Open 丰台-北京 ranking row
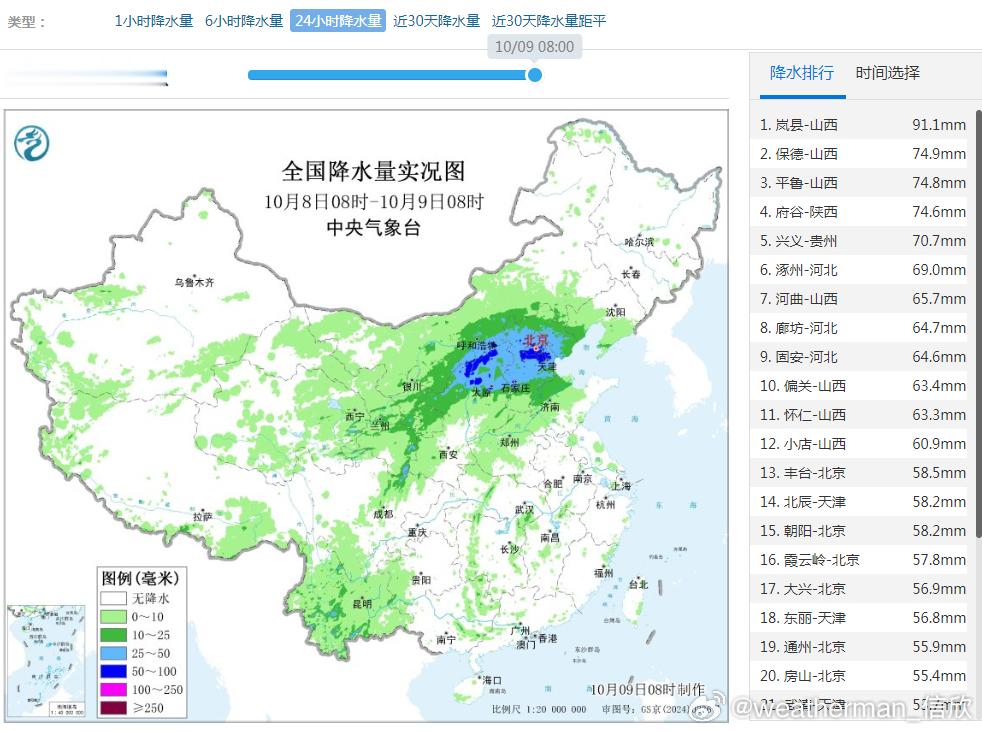Image resolution: width=982 pixels, height=732 pixels. point(862,473)
